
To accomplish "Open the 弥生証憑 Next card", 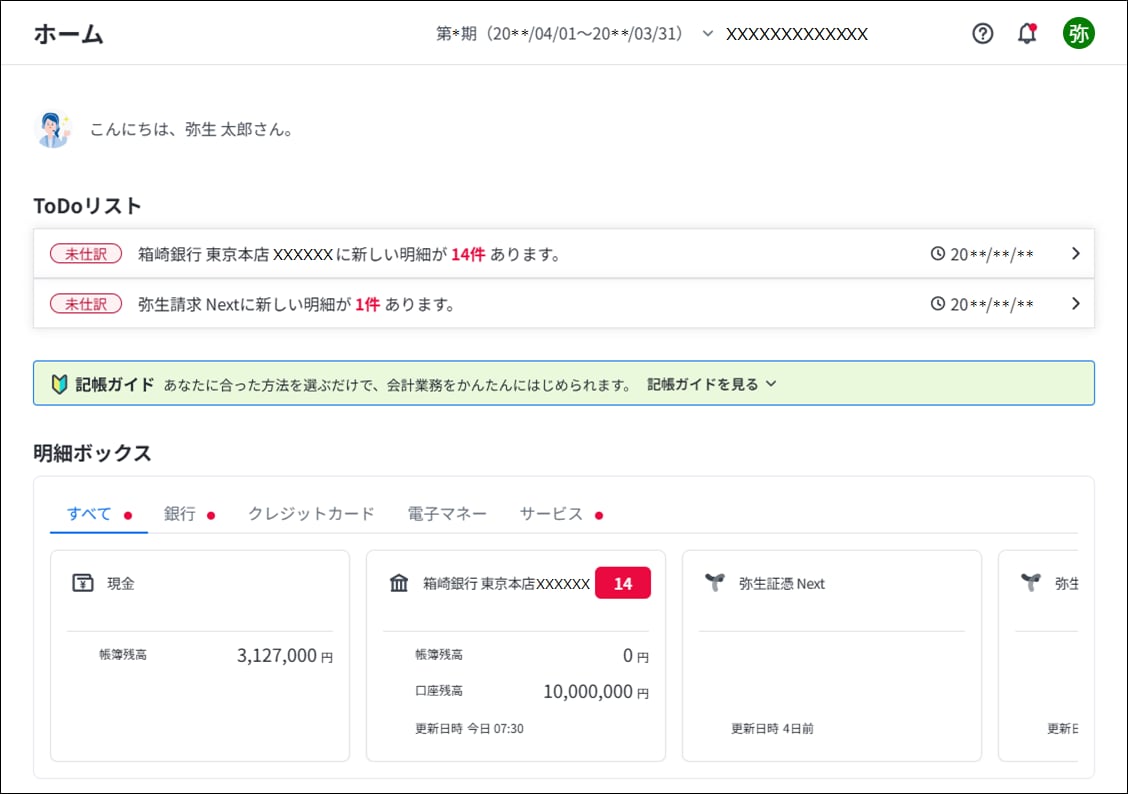I will pyautogui.click(x=832, y=655).
